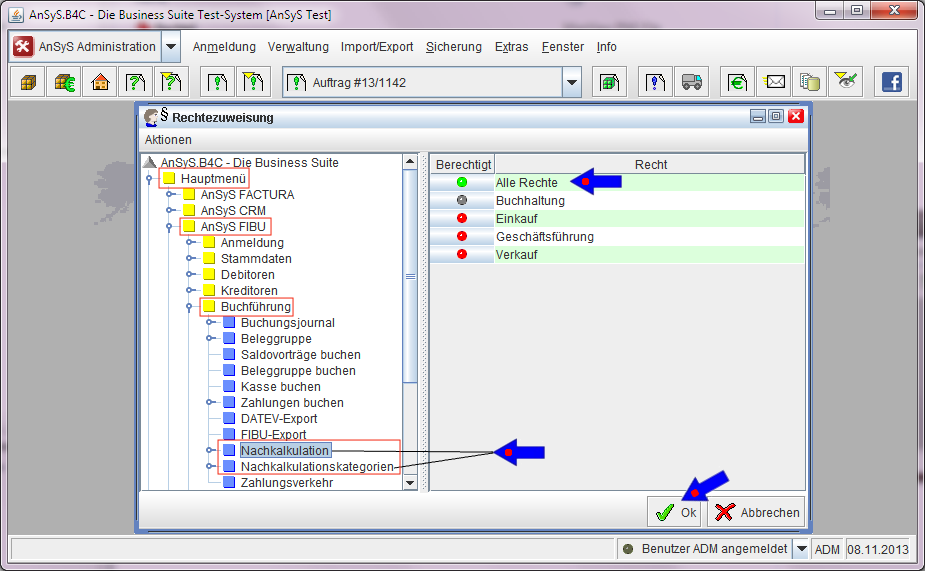
Task: Click the delivery truck toolbar icon
Action: point(691,83)
